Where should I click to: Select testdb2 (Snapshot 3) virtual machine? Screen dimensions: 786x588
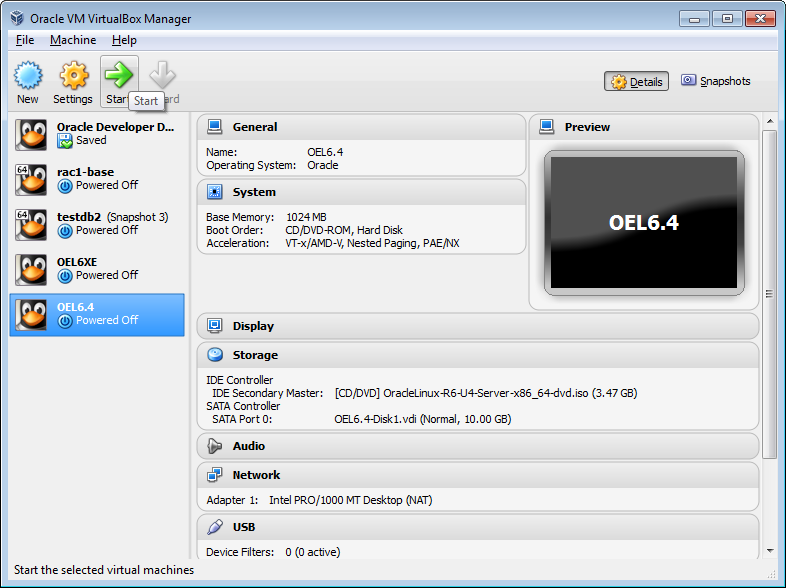tap(97, 225)
